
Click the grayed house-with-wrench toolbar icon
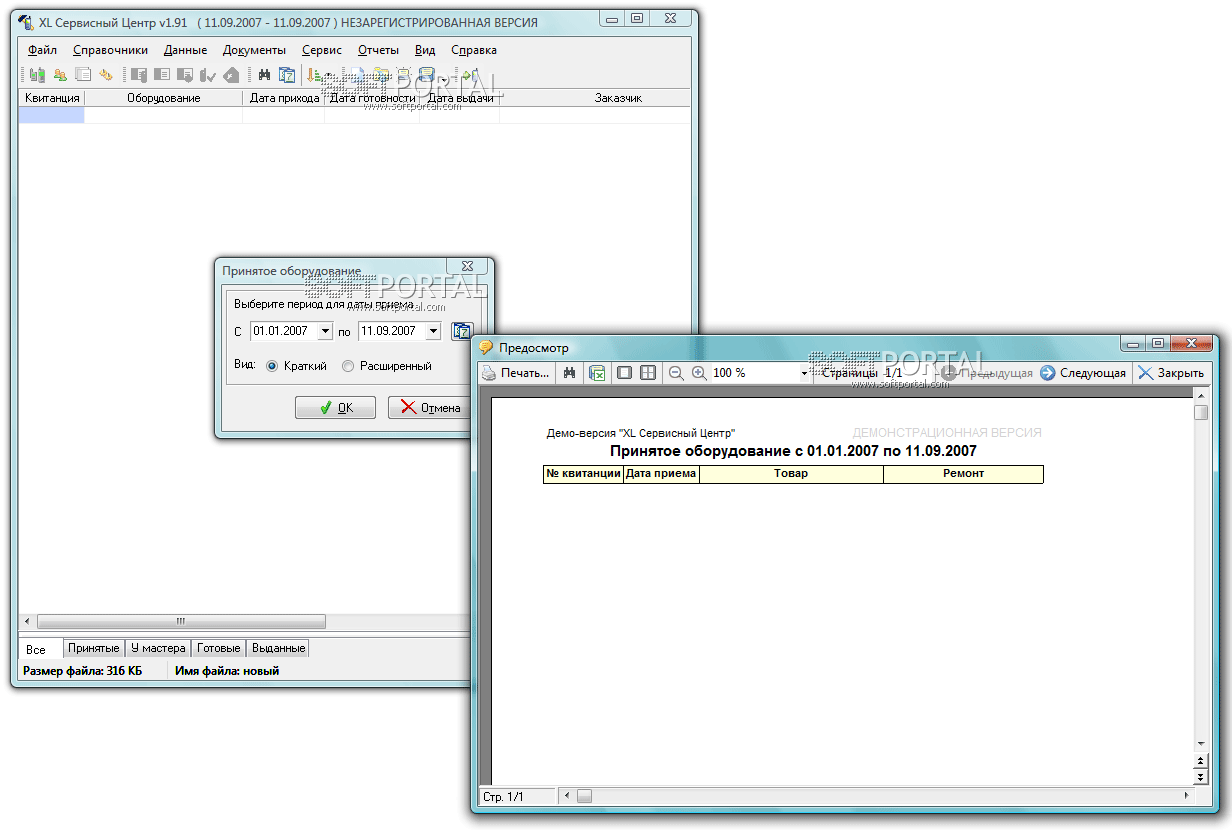[231, 74]
